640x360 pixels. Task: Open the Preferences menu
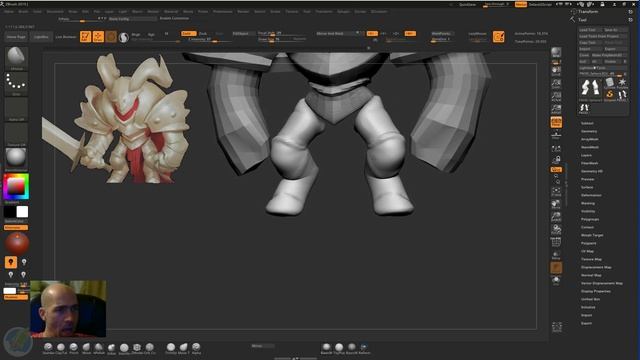(x=222, y=12)
